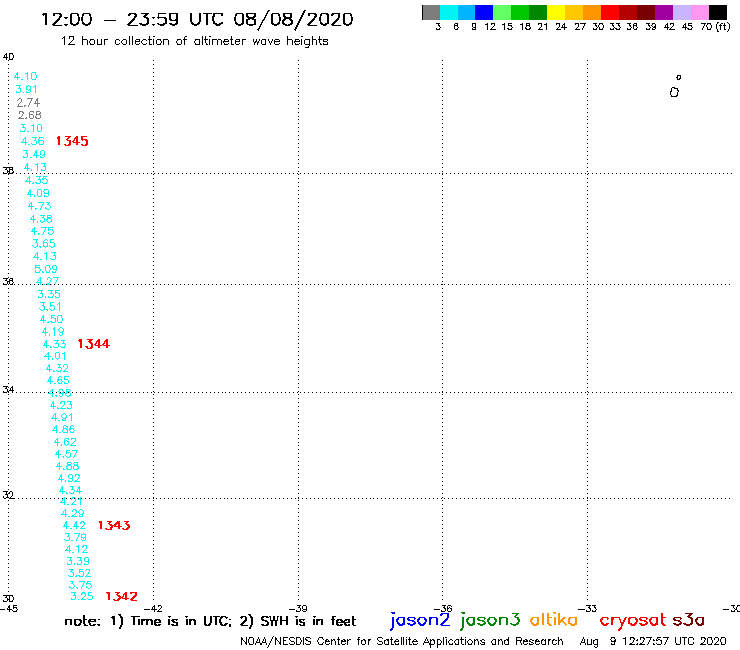Click the gray swatch in the legend
This screenshot has height=650, width=740.
pyautogui.click(x=431, y=13)
